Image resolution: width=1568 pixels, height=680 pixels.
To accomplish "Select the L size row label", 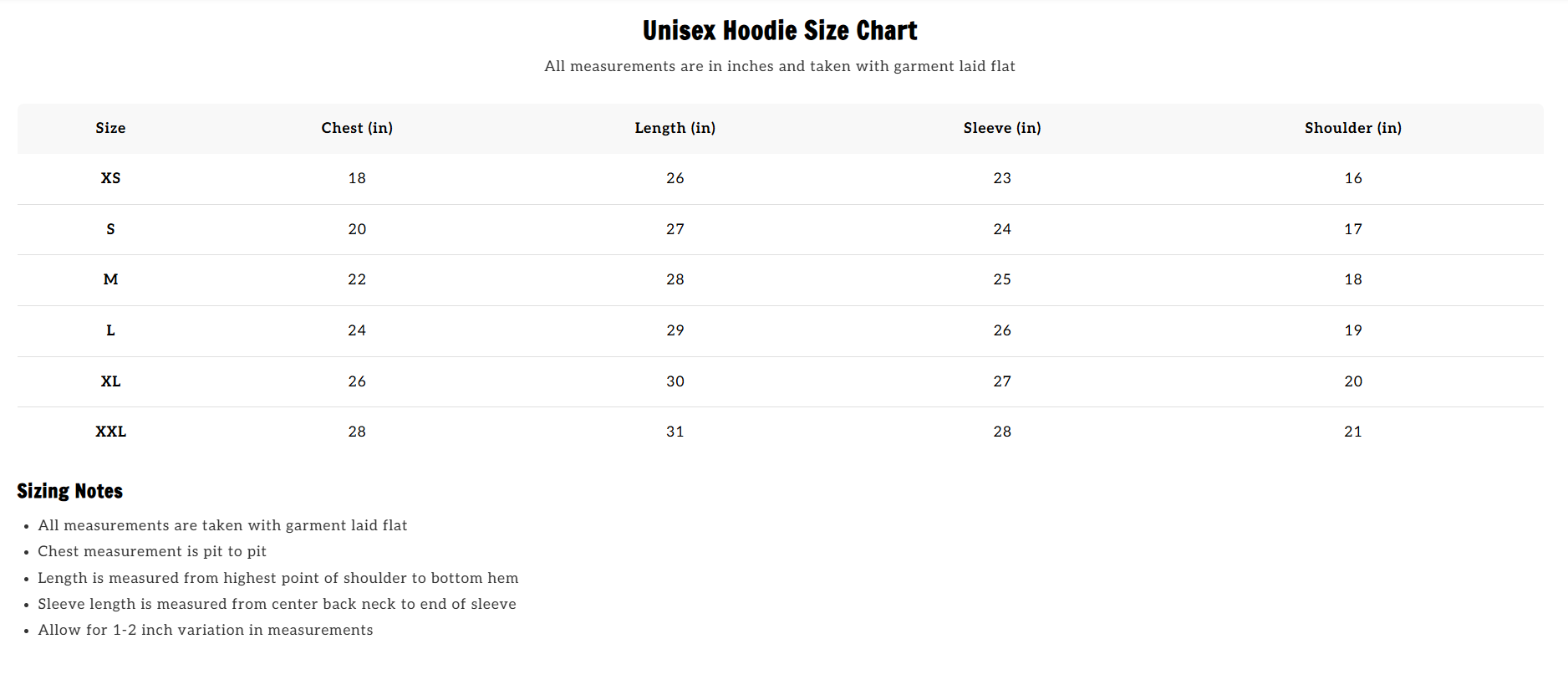I will click(110, 330).
